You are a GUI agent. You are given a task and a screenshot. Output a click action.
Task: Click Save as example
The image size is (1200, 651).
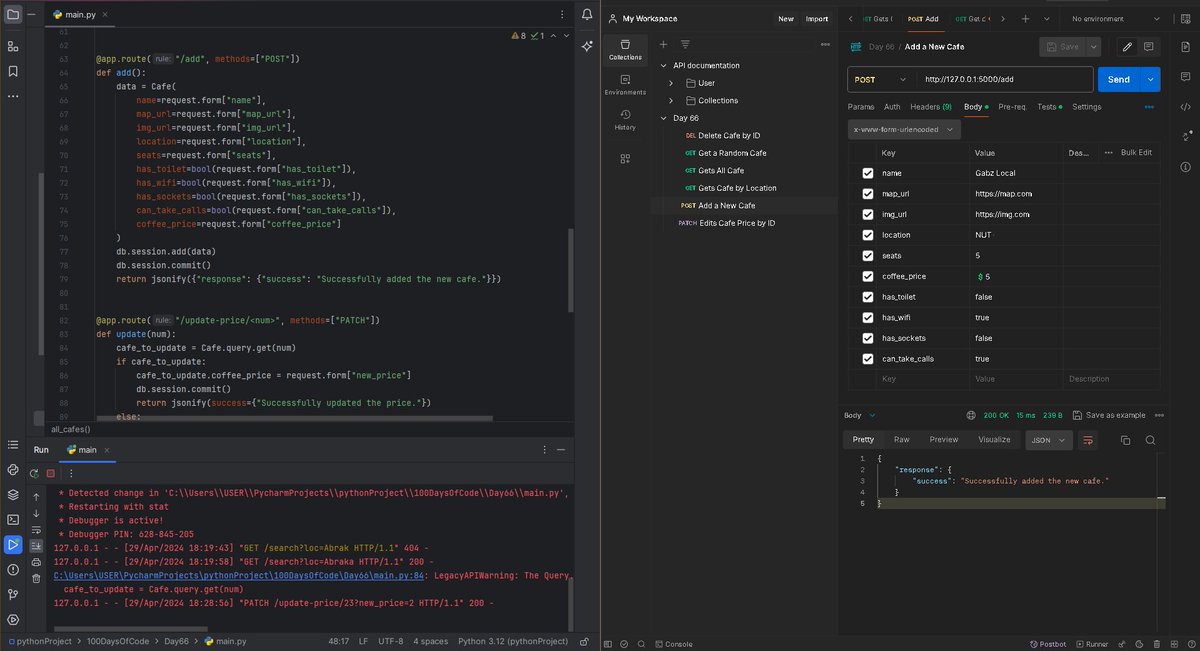click(x=1109, y=415)
